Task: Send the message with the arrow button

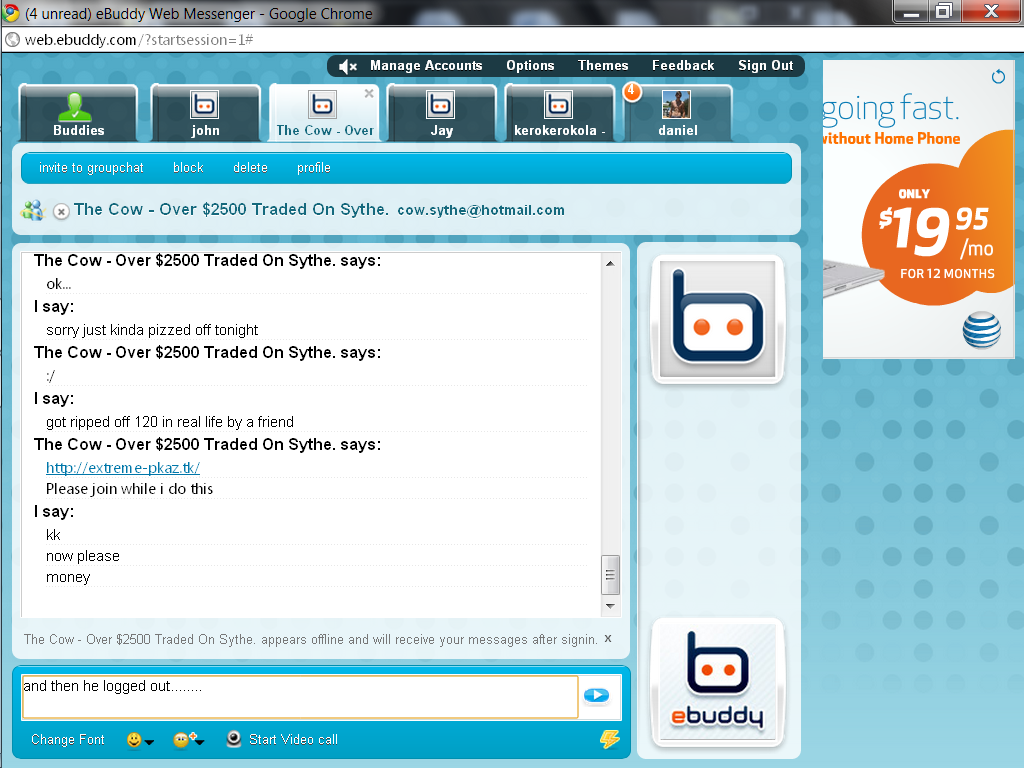Action: 596,696
